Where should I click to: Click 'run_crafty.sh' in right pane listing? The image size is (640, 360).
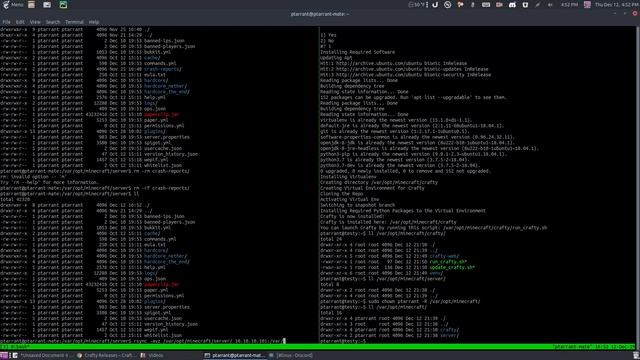(x=448, y=262)
